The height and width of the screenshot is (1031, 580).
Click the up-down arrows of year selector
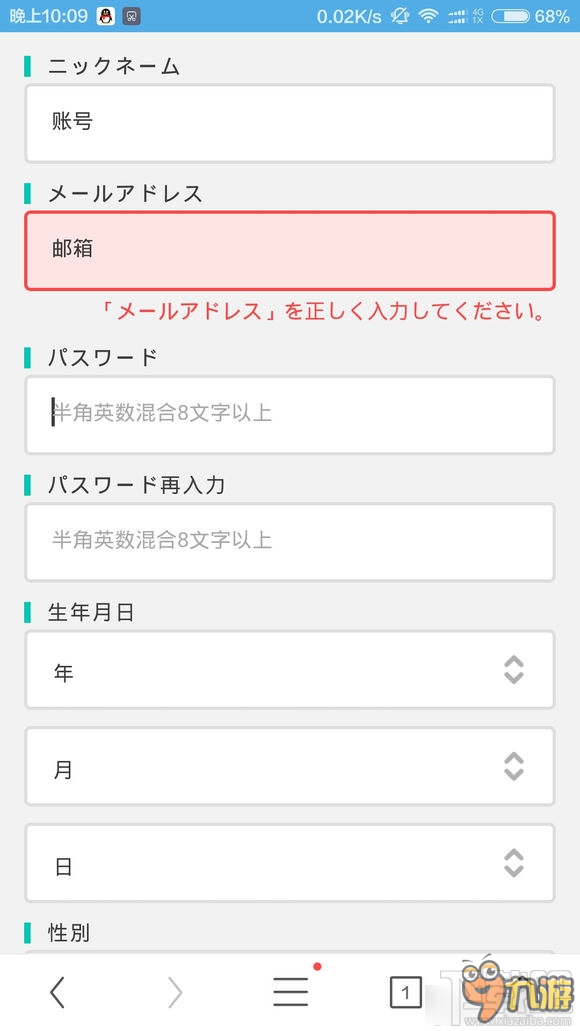(514, 670)
